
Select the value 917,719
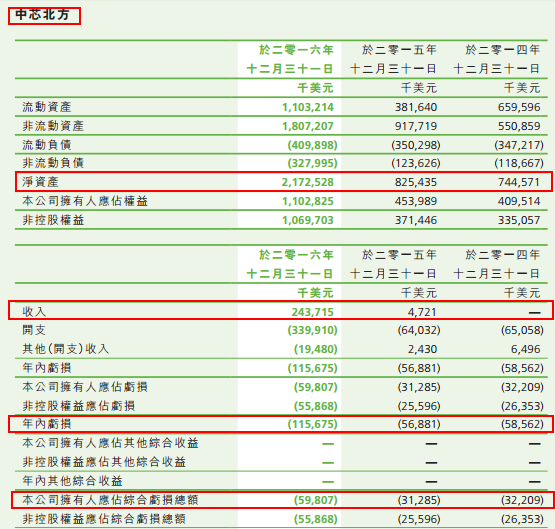pos(416,126)
